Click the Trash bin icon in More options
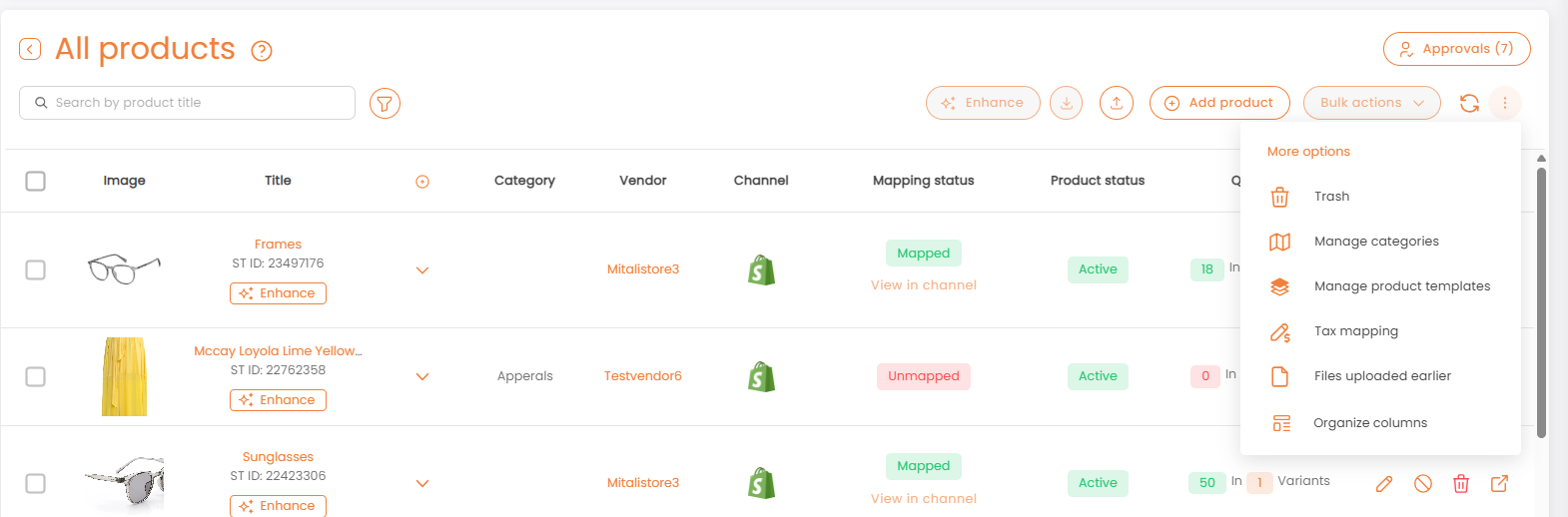Viewport: 1568px width, 517px height. 1279,197
